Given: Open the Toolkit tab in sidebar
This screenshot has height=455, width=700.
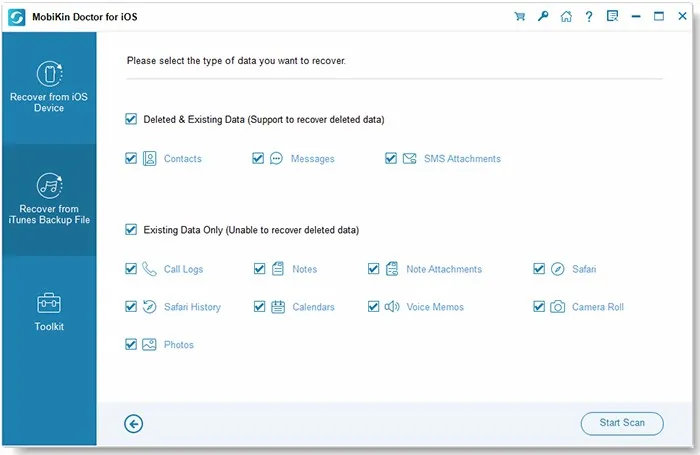Looking at the screenshot, I should tap(49, 311).
